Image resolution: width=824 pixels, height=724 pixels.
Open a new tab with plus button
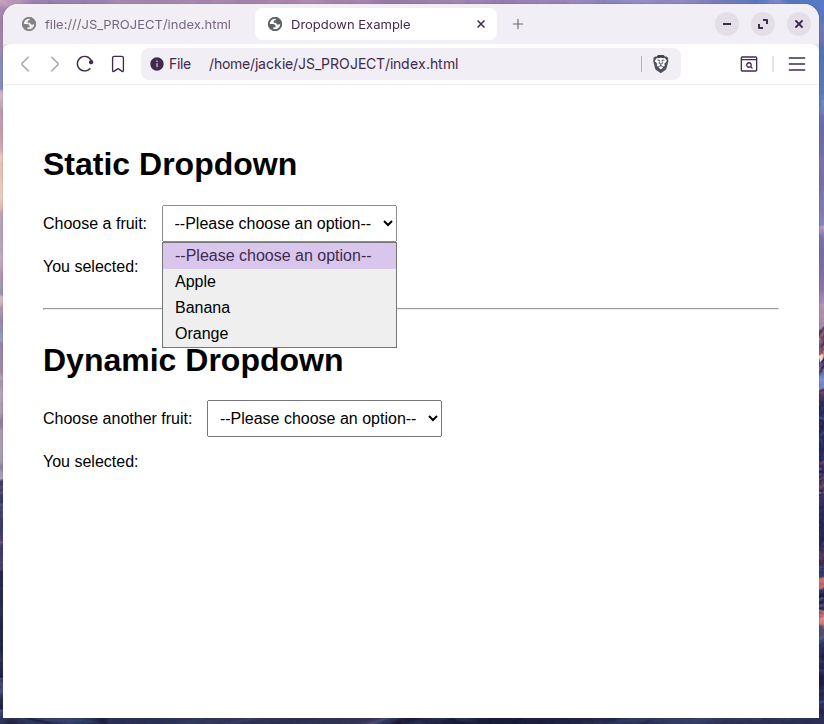518,24
